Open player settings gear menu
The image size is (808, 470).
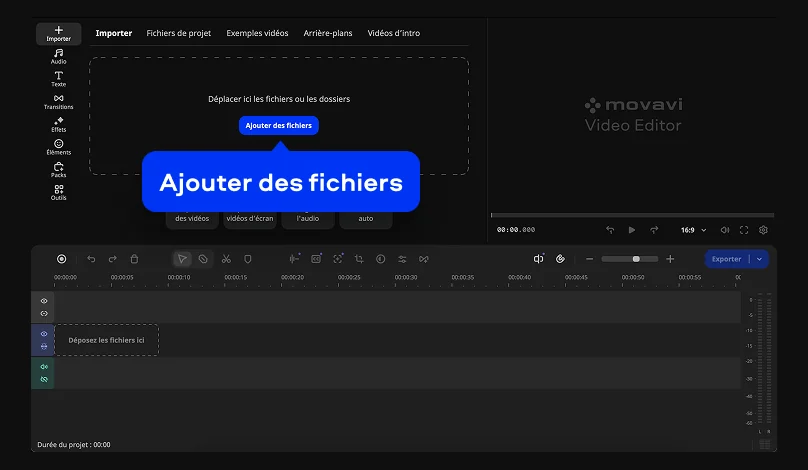[x=763, y=230]
